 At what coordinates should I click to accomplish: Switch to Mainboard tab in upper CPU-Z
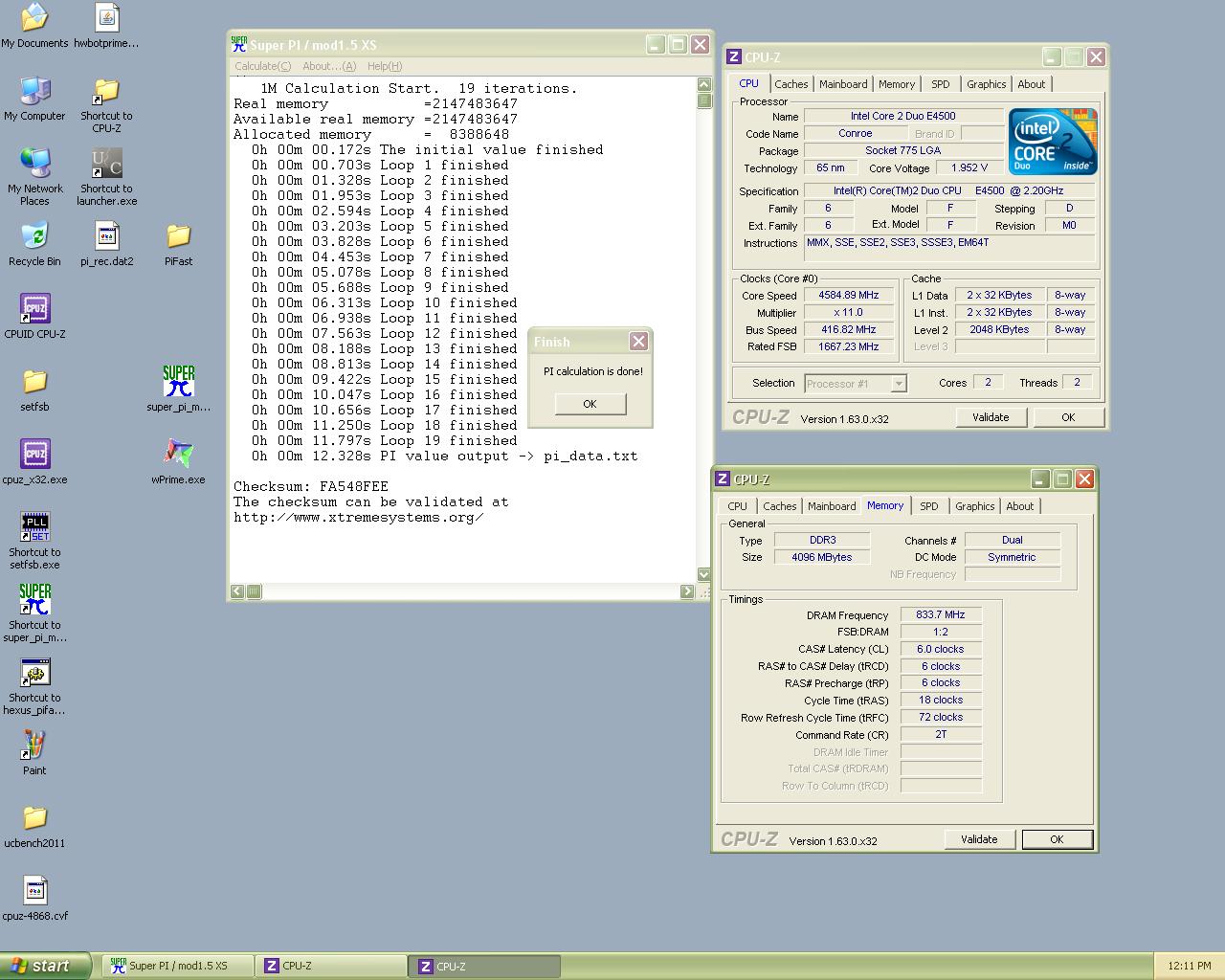click(843, 84)
